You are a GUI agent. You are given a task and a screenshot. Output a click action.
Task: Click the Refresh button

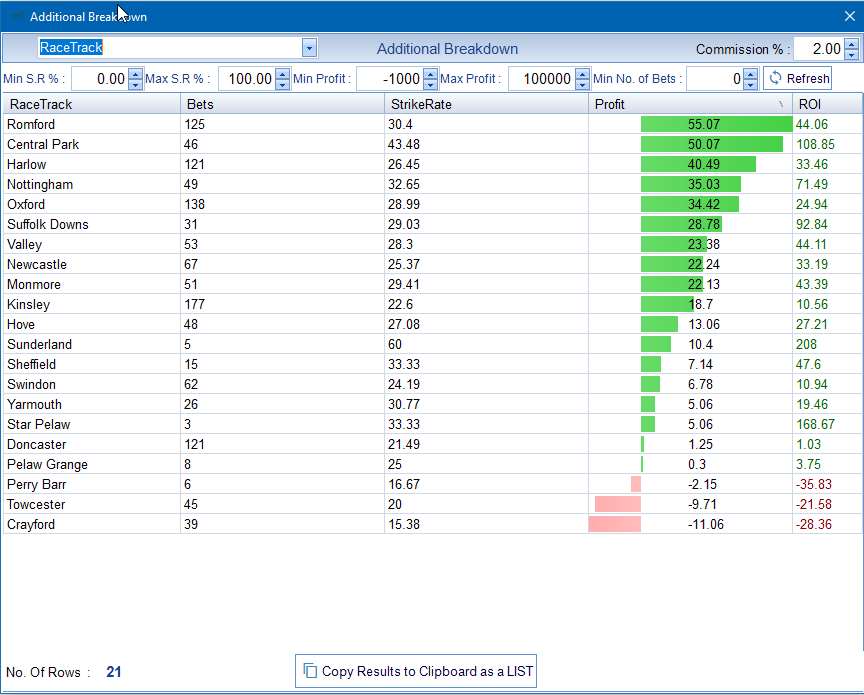pos(797,78)
